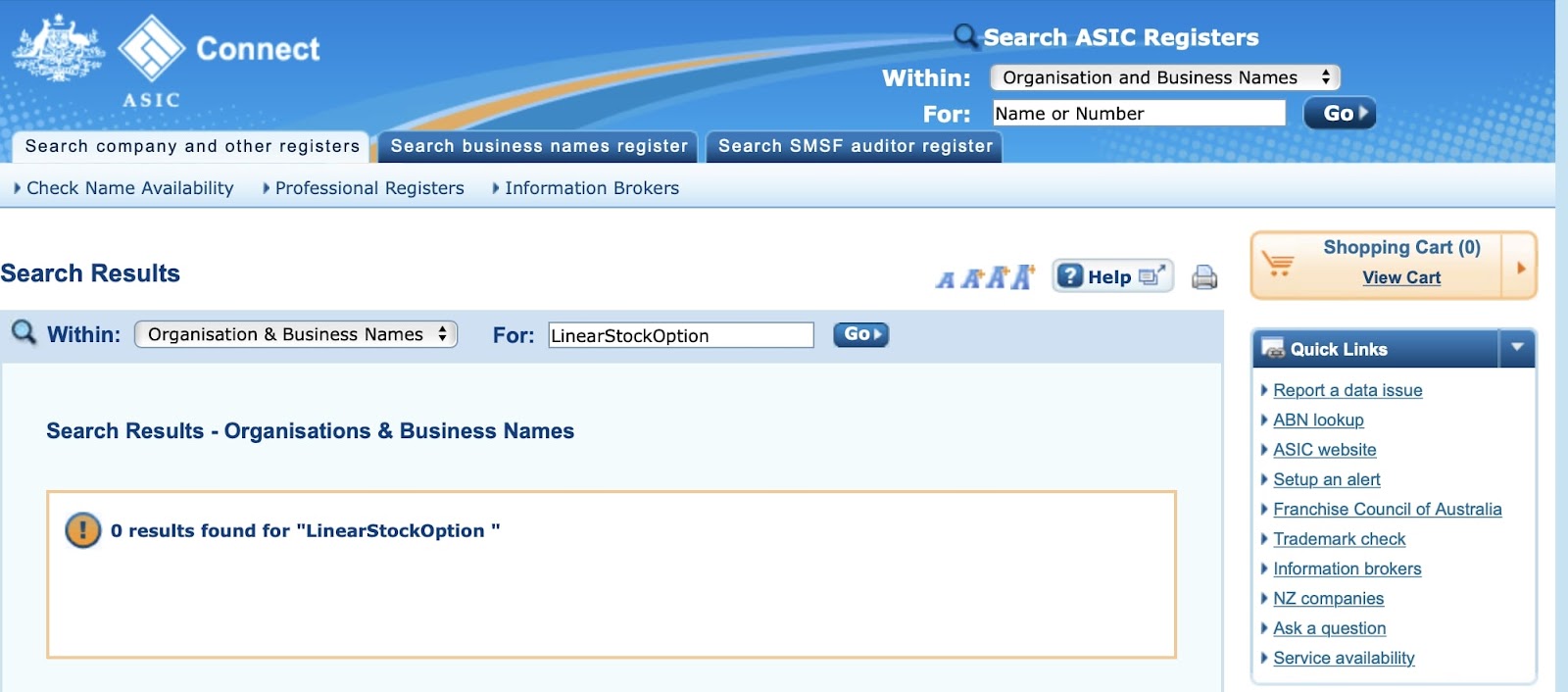This screenshot has height=692, width=1568.
Task: Click the magnifier icon in Search Results bar
Action: 24,333
